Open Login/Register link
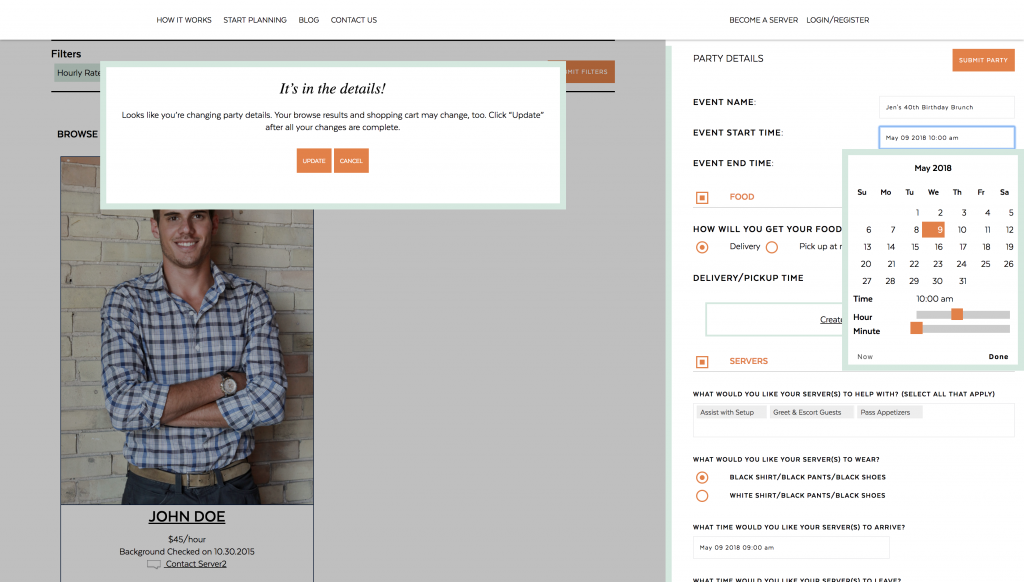1024x582 pixels. tap(838, 20)
